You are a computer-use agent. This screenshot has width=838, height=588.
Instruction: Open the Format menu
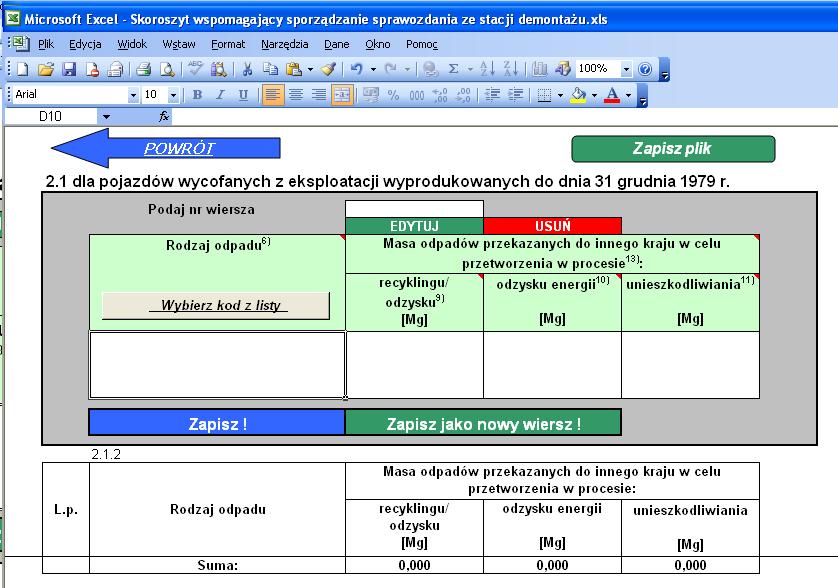(x=228, y=44)
